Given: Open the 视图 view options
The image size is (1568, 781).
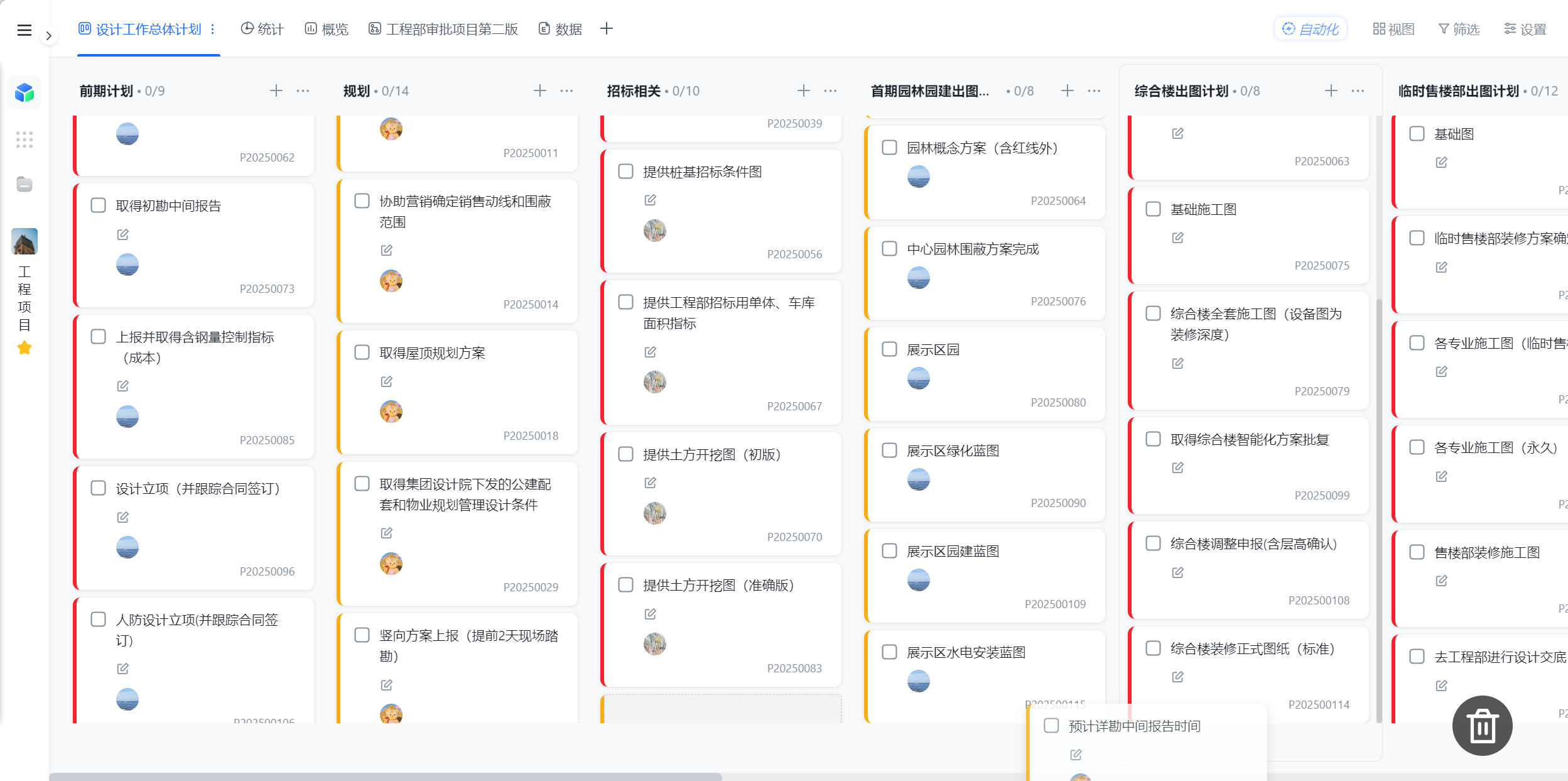Looking at the screenshot, I should tap(1394, 29).
